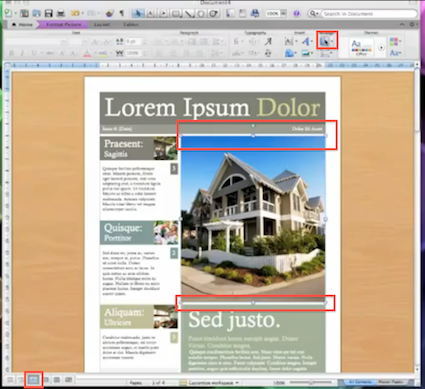The width and height of the screenshot is (425, 389).
Task: Collapse the ribbon with the chevron arrow
Action: [x=402, y=24]
